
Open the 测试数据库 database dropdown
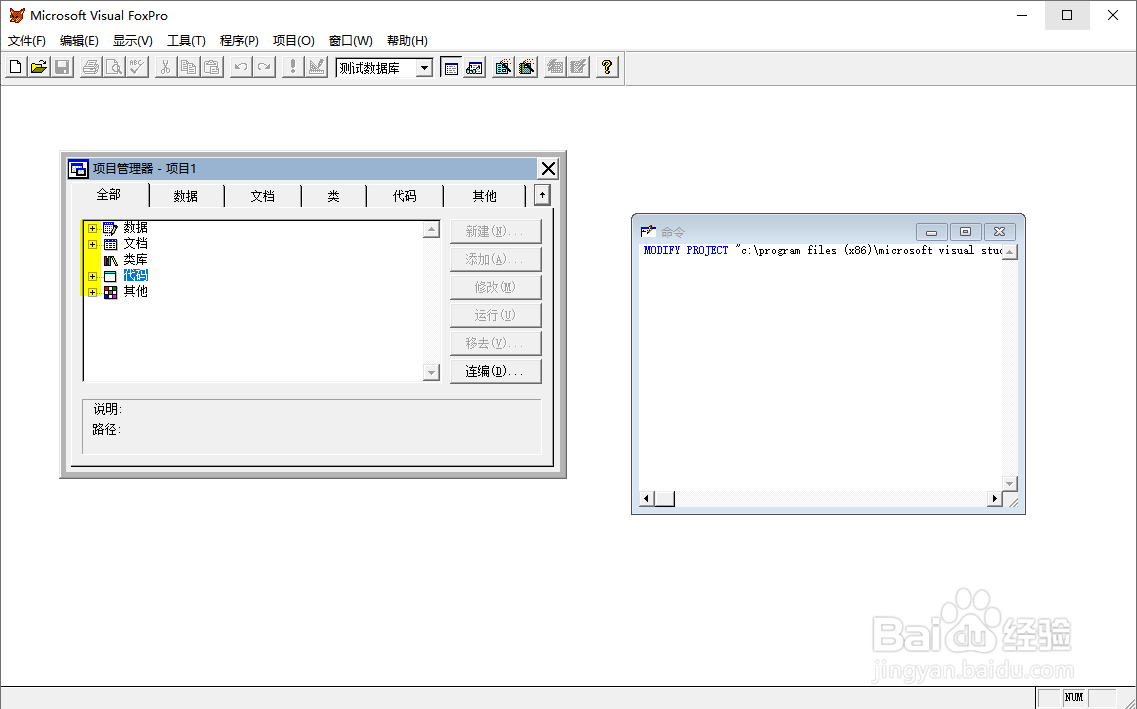[x=425, y=68]
